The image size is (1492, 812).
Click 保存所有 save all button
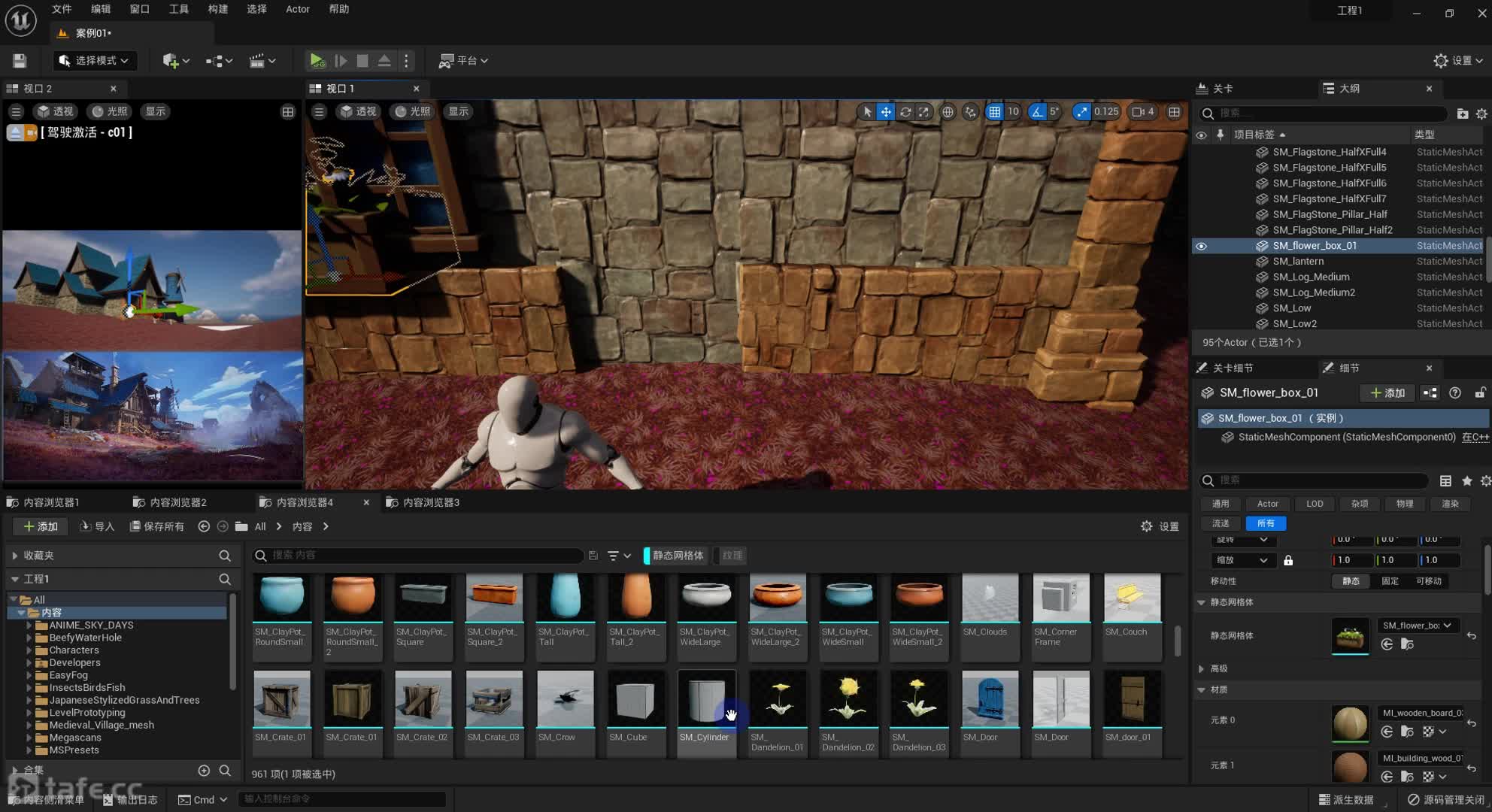coord(157,526)
